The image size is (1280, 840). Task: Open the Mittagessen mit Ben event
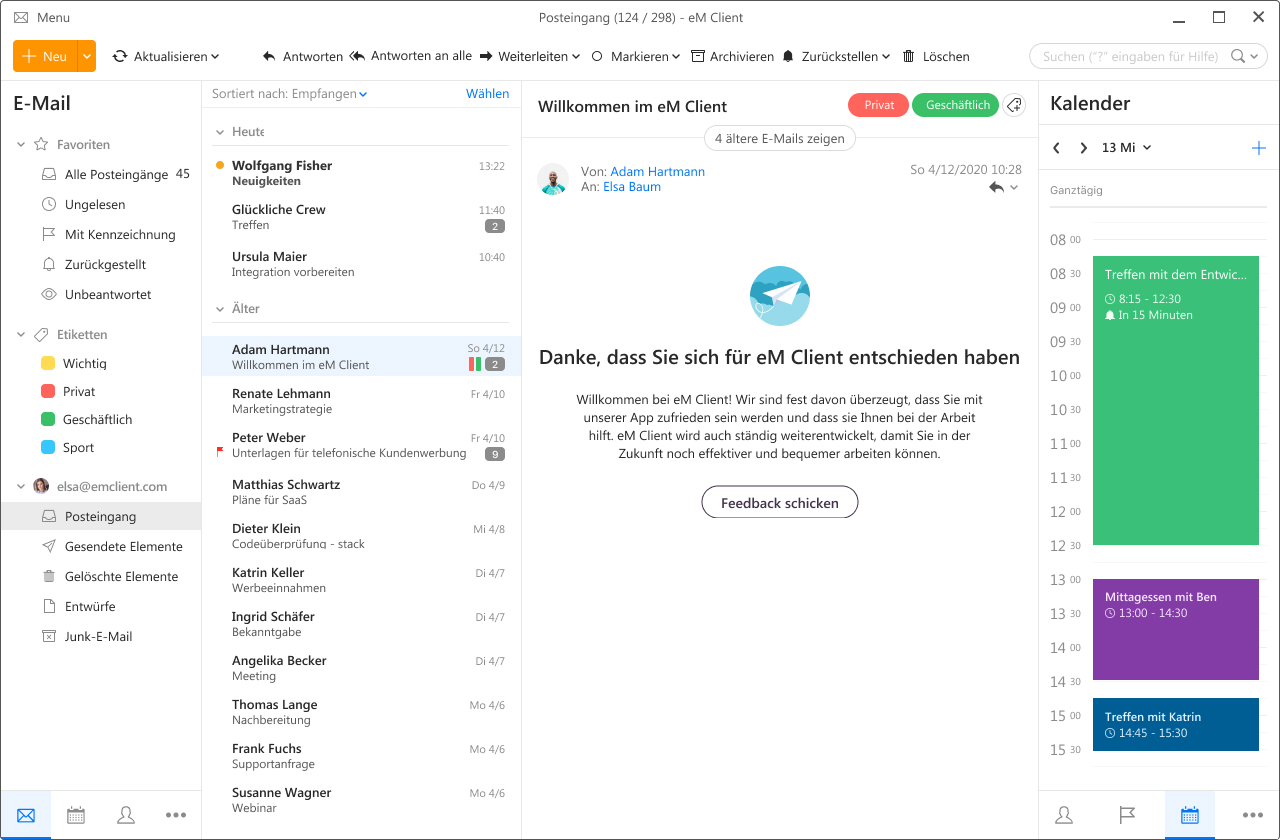tap(1176, 629)
